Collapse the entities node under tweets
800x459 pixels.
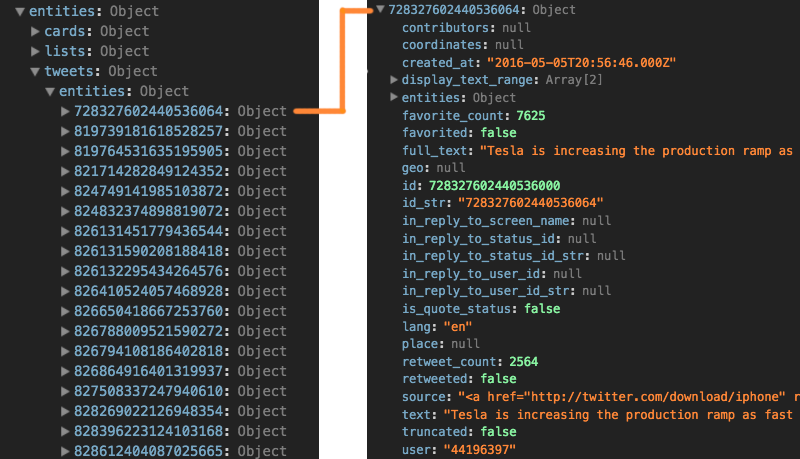(x=50, y=92)
